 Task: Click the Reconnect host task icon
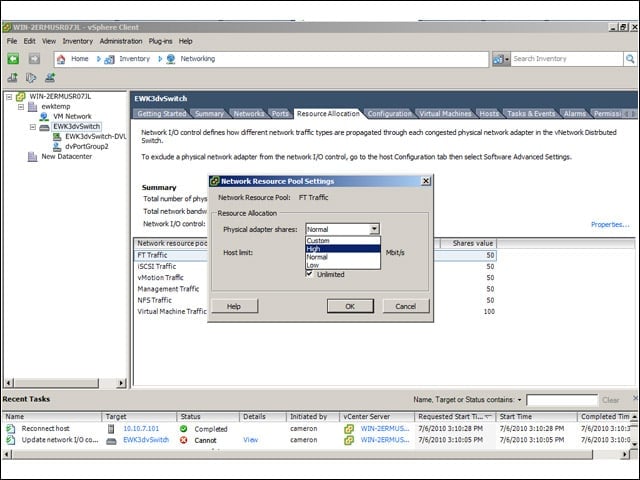(x=11, y=429)
